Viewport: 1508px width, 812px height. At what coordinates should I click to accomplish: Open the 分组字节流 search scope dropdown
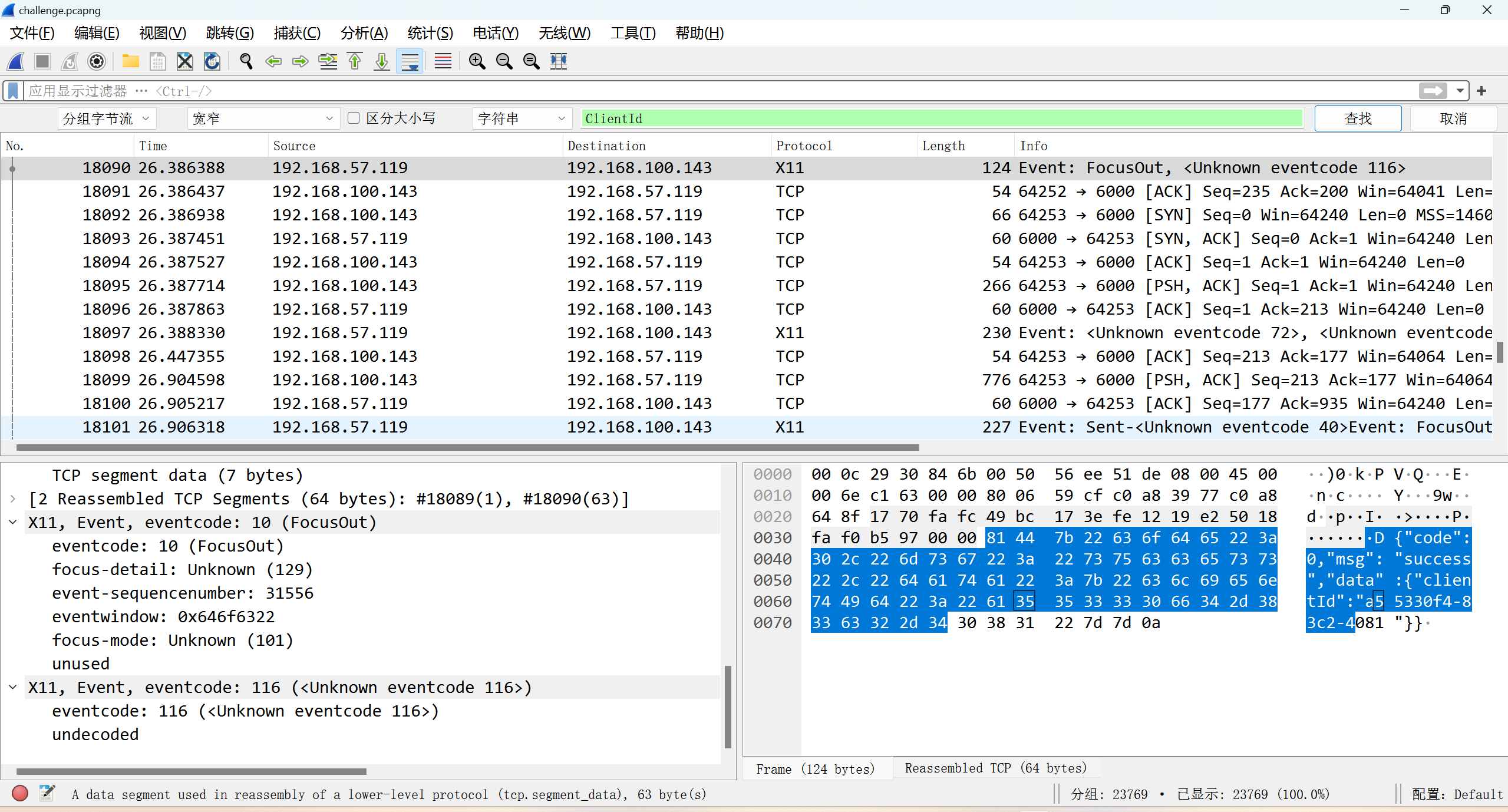[x=107, y=118]
